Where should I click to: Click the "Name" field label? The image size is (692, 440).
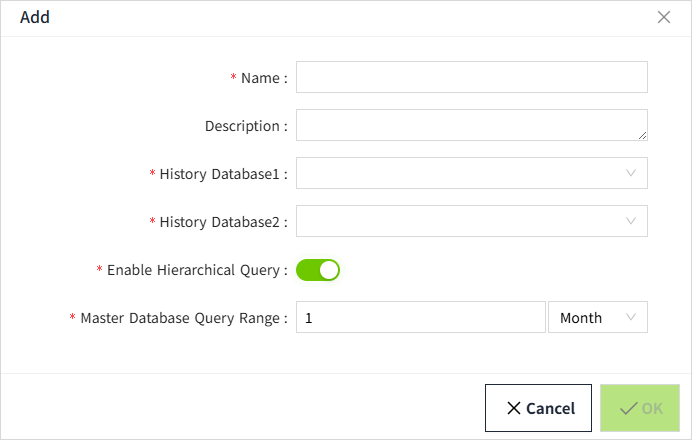click(x=261, y=78)
